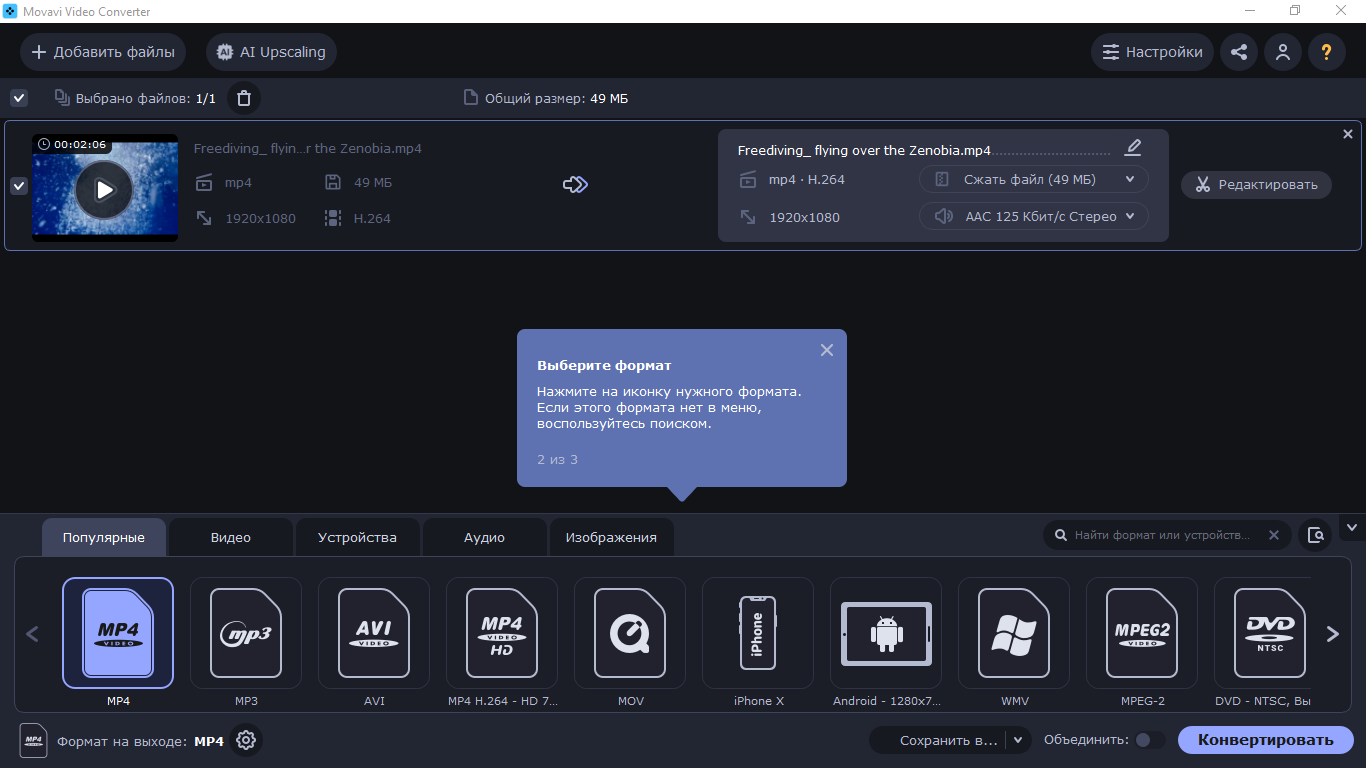Open AI Upscaling feature
This screenshot has height=768, width=1366.
point(271,52)
